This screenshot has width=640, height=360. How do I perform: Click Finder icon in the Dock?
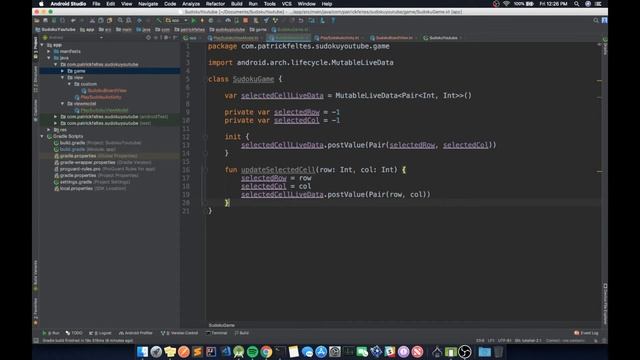142,351
